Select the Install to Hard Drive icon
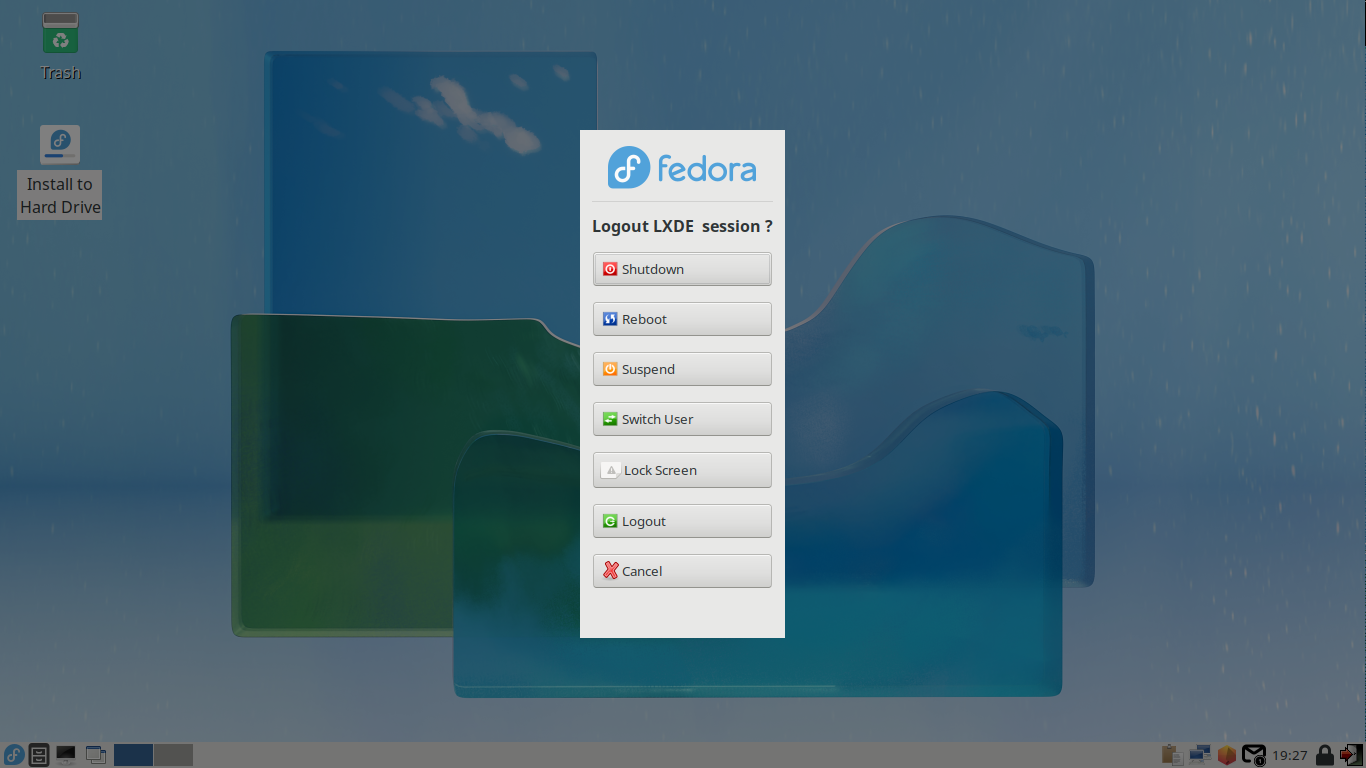Image resolution: width=1366 pixels, height=768 pixels. pyautogui.click(x=60, y=145)
